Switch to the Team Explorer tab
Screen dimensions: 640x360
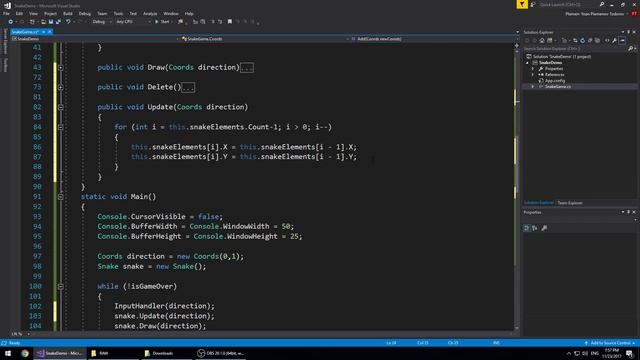point(570,203)
